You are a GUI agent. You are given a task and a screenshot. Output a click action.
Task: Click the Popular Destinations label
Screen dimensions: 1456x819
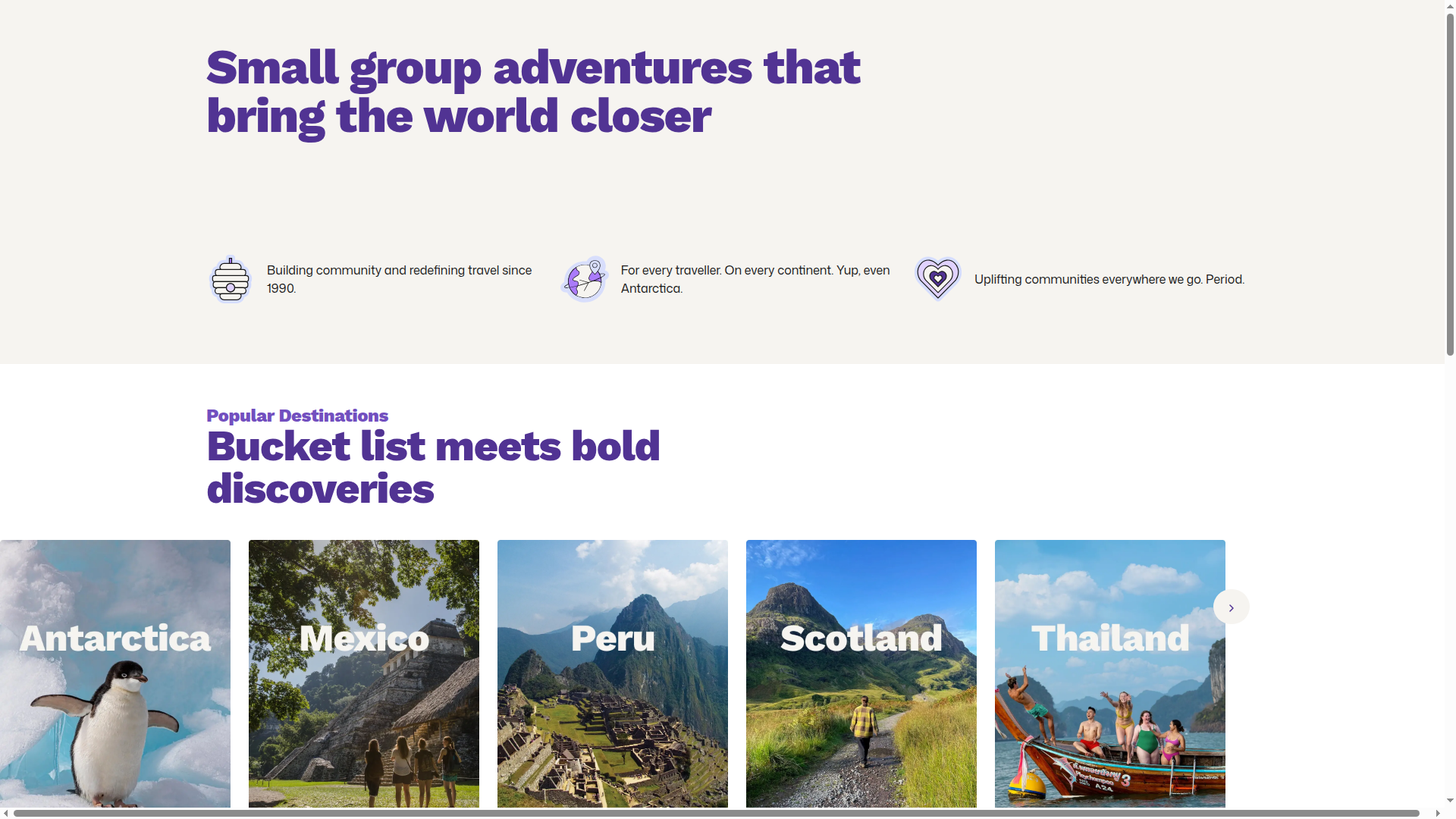point(297,416)
